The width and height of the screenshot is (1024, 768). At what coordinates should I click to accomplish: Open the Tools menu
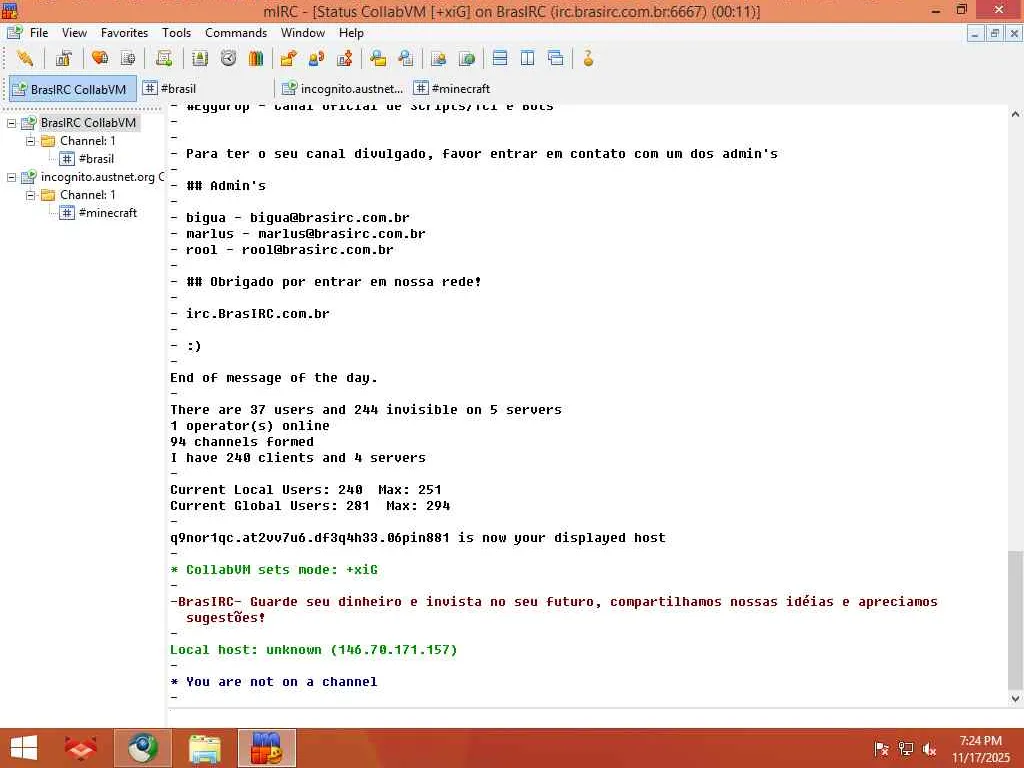click(176, 33)
